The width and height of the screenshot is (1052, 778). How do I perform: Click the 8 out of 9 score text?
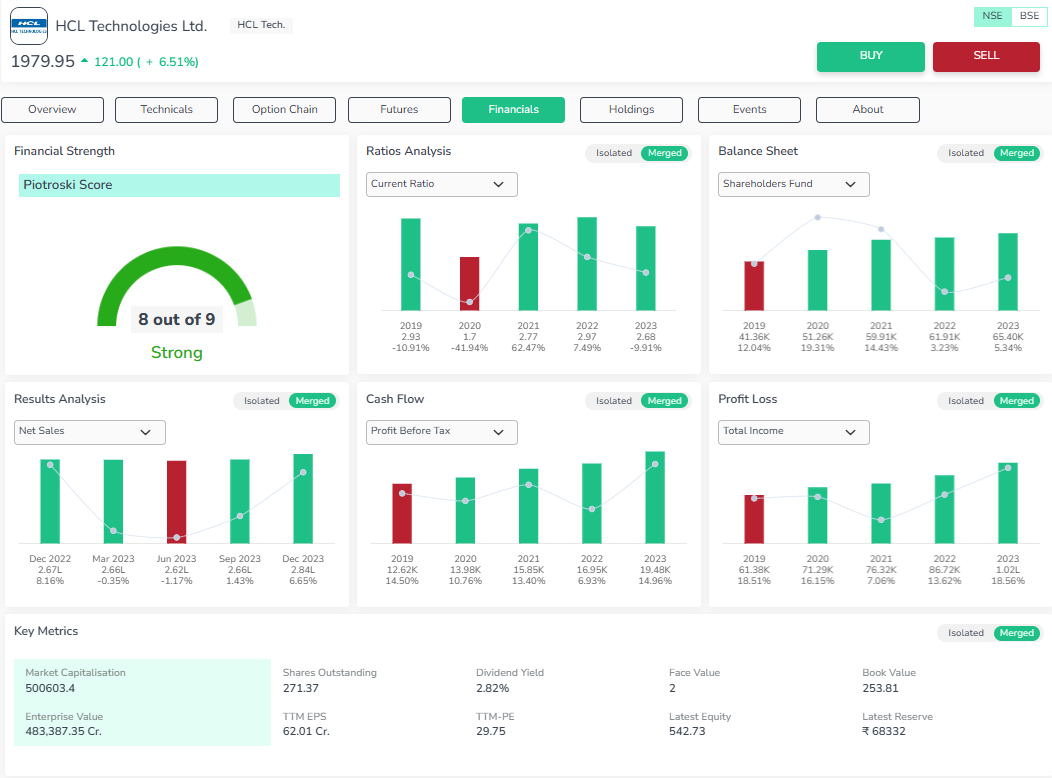[x=176, y=319]
